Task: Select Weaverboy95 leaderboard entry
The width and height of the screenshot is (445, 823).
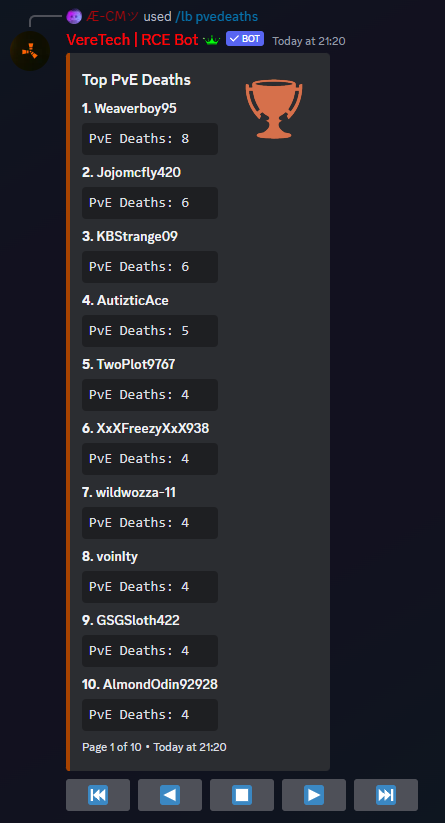Action: (x=129, y=109)
